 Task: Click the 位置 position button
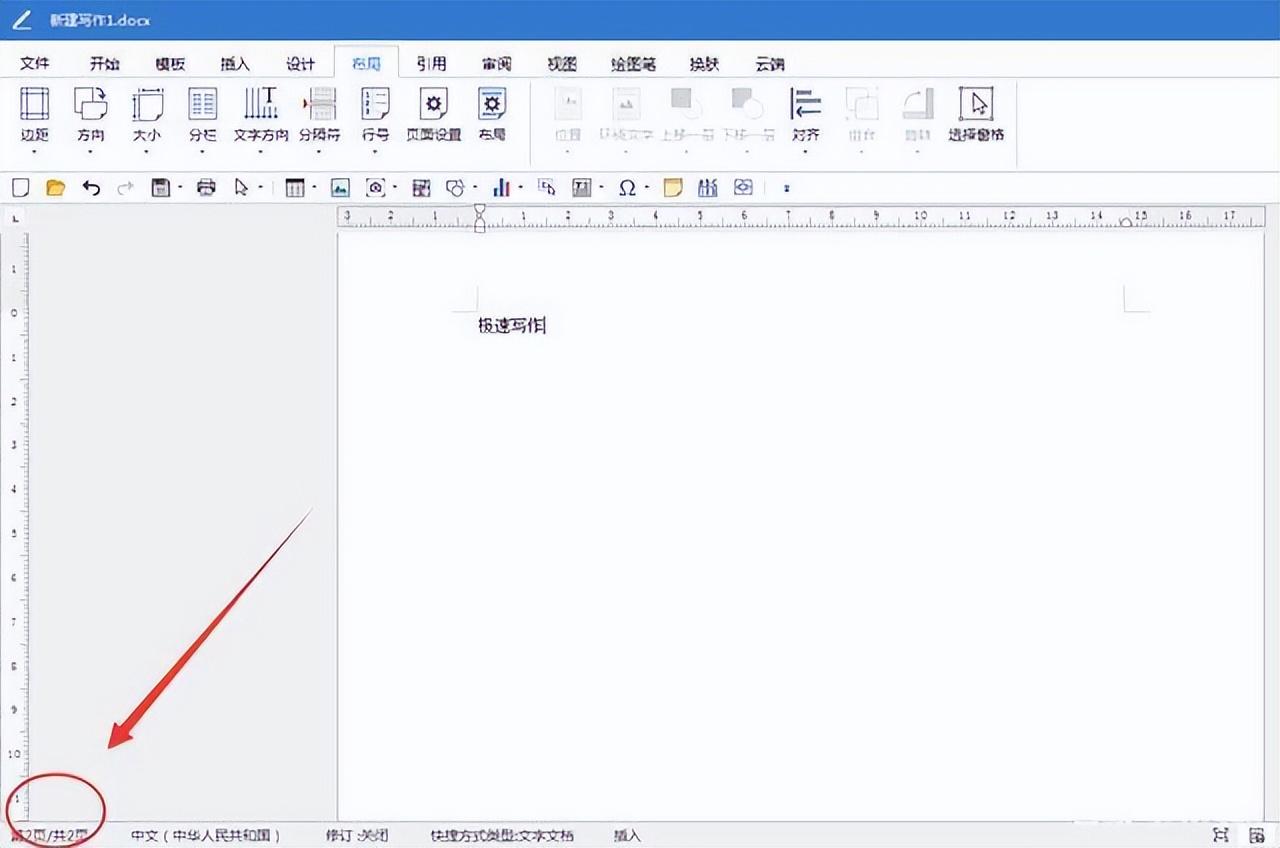pos(568,118)
